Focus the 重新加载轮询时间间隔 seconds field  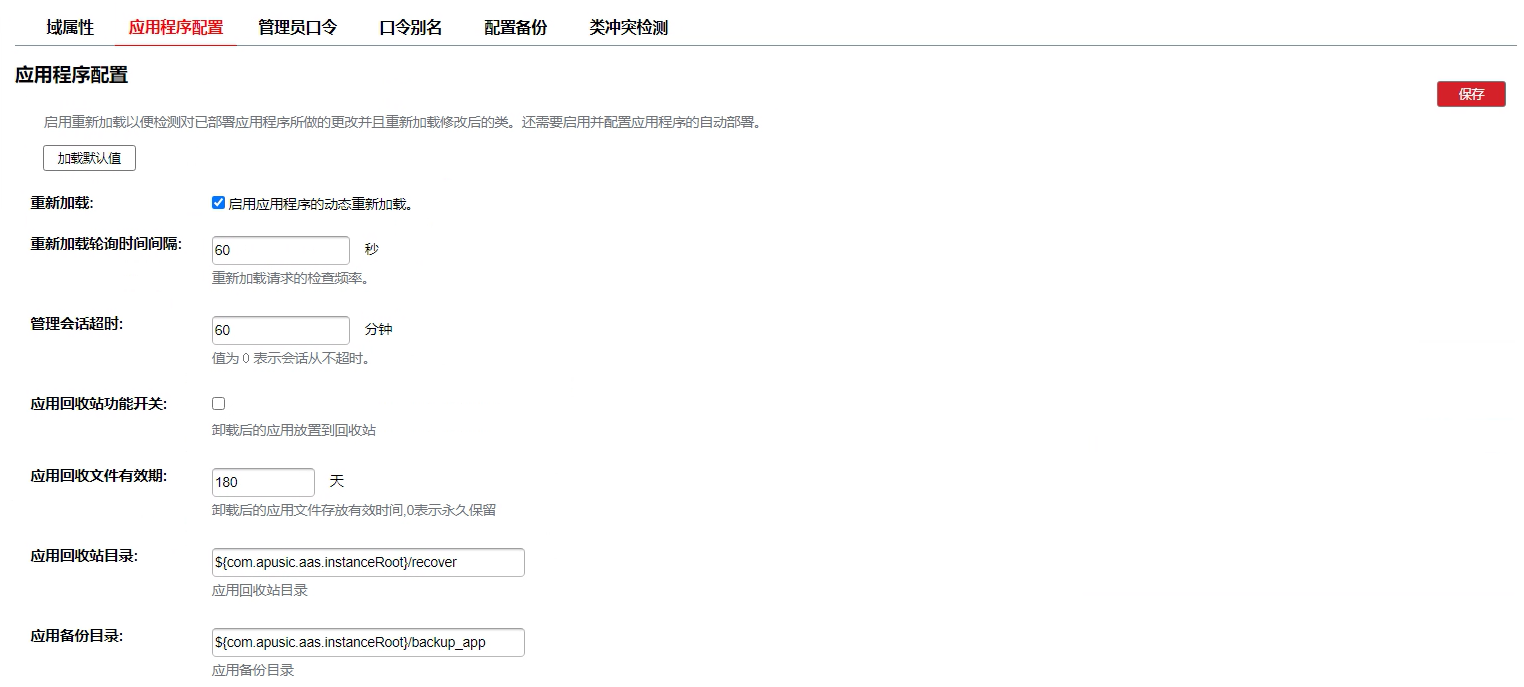click(281, 250)
